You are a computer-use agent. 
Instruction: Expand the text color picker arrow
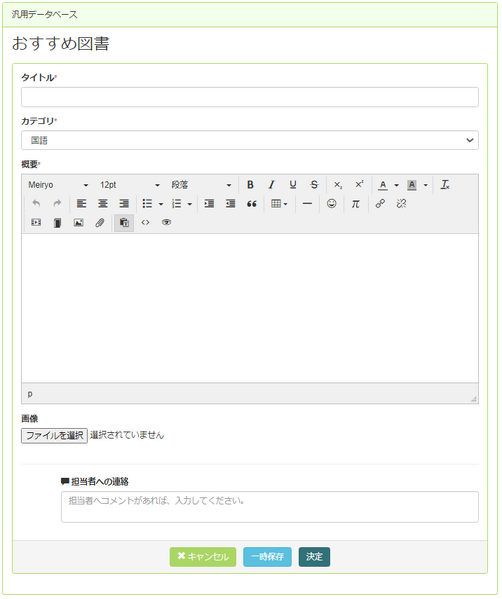[x=397, y=185]
